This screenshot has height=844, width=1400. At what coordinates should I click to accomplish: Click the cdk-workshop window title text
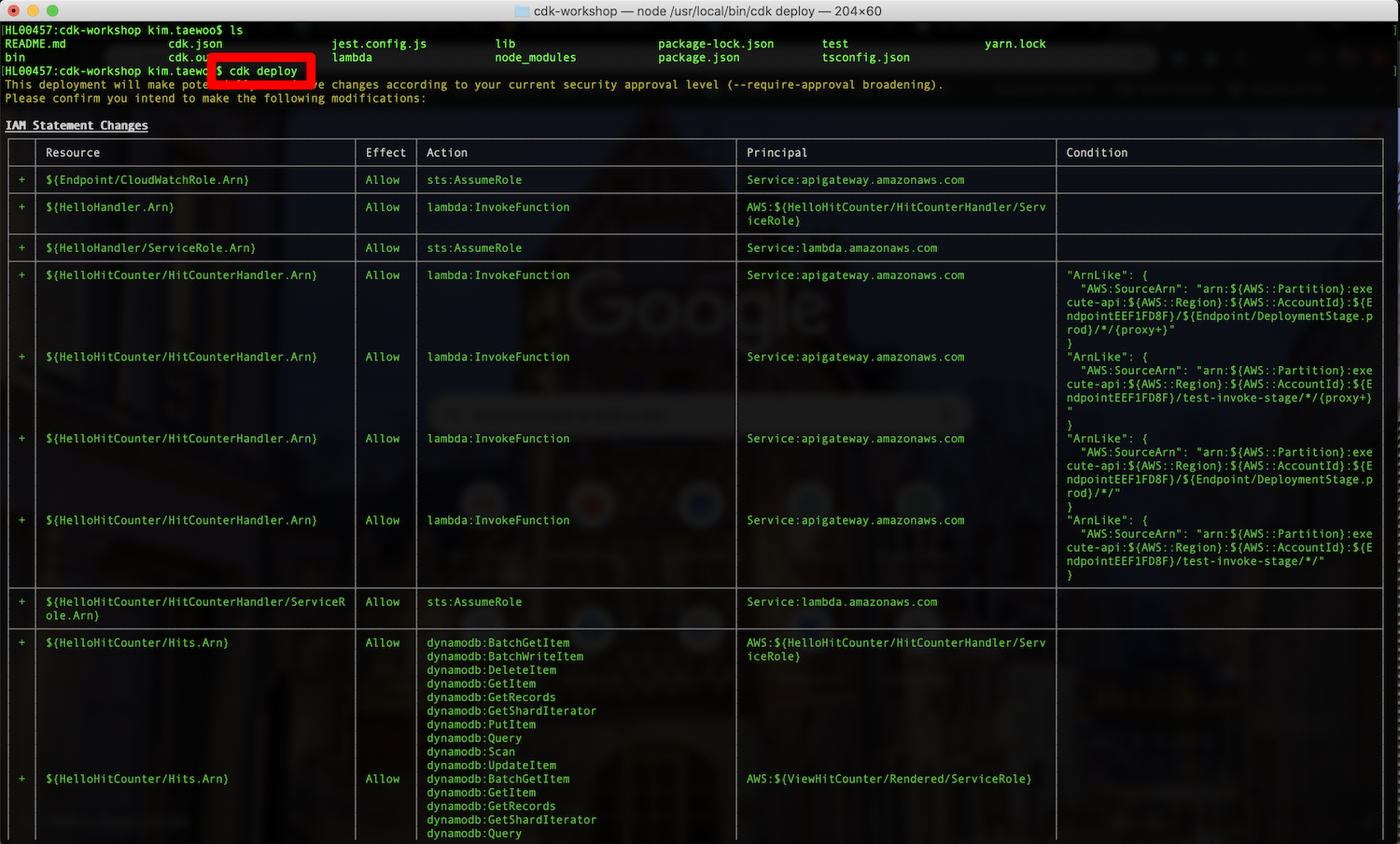coord(707,11)
